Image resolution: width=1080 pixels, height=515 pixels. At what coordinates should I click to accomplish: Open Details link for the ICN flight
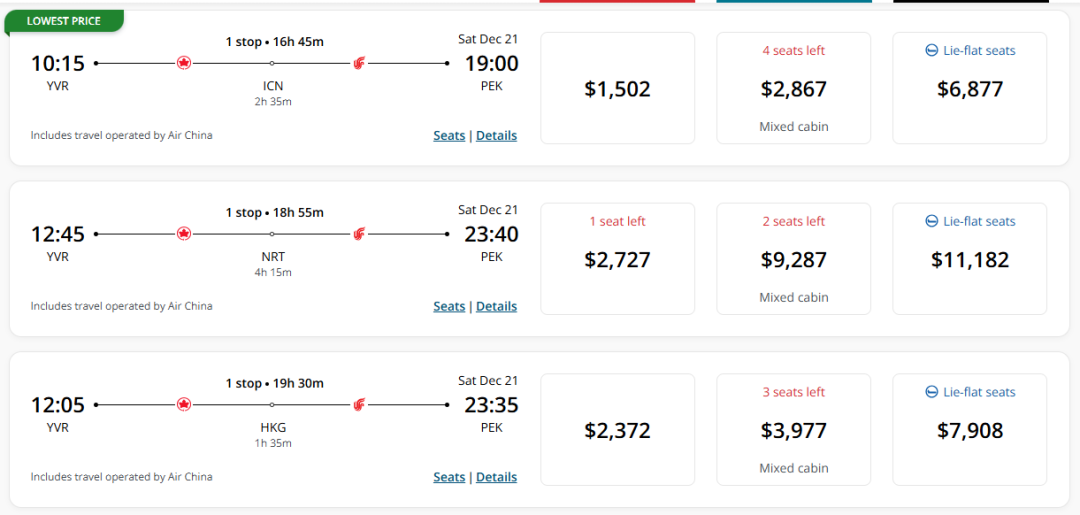(x=497, y=136)
